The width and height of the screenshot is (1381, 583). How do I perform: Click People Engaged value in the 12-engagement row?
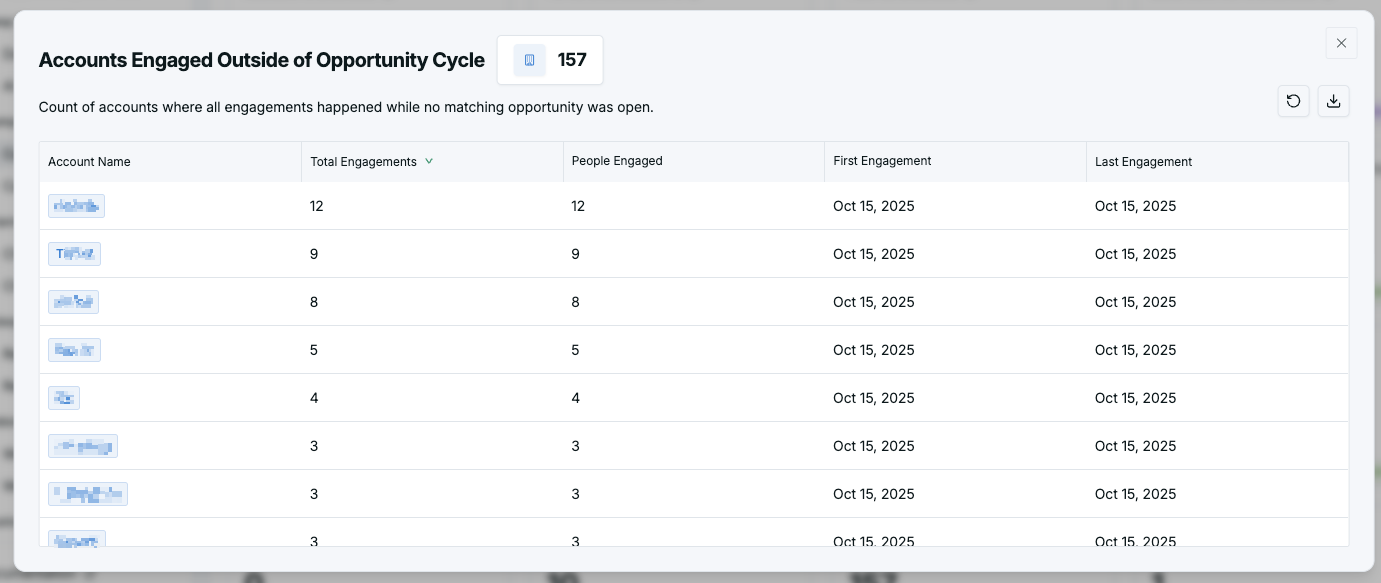click(578, 206)
